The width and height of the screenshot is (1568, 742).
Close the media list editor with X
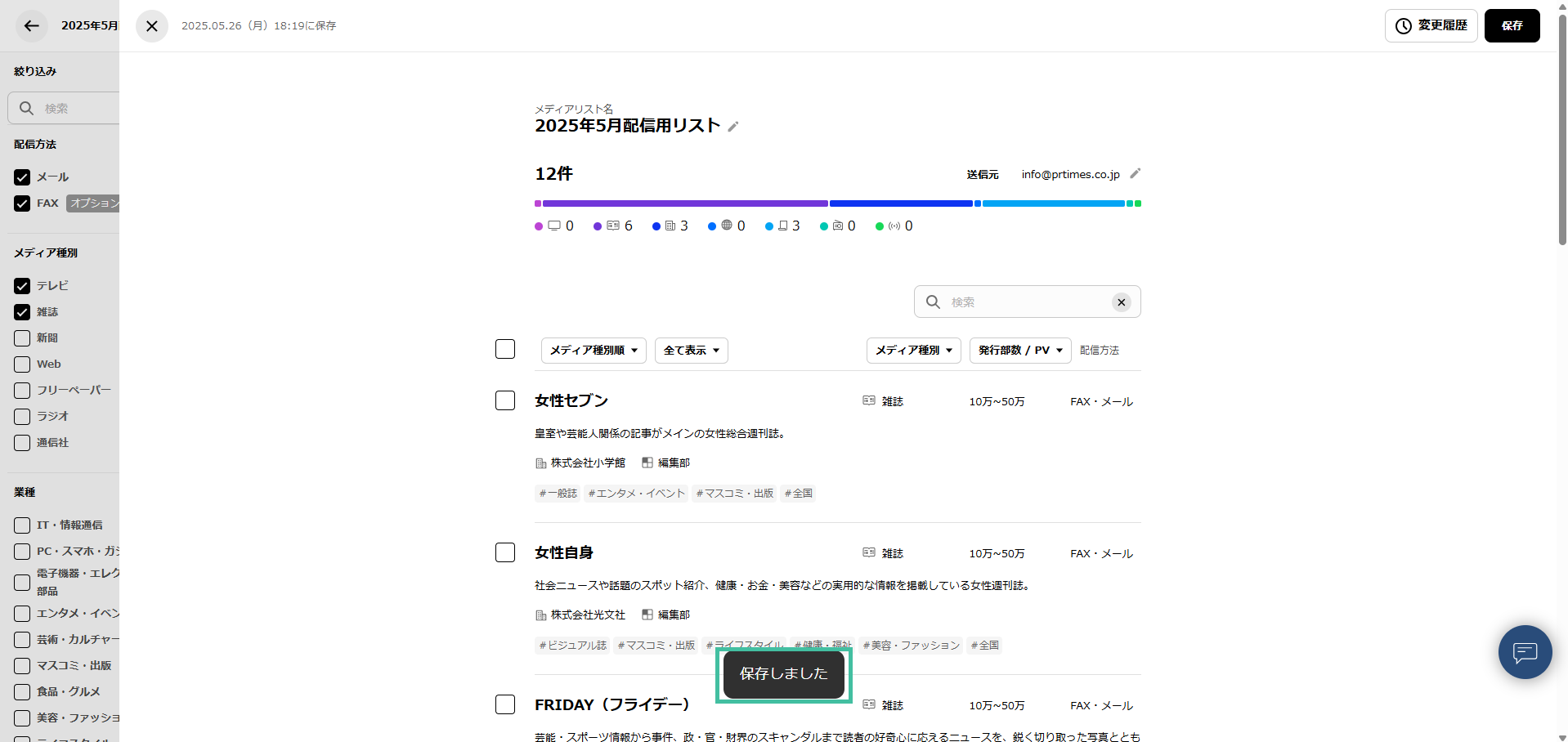click(152, 26)
